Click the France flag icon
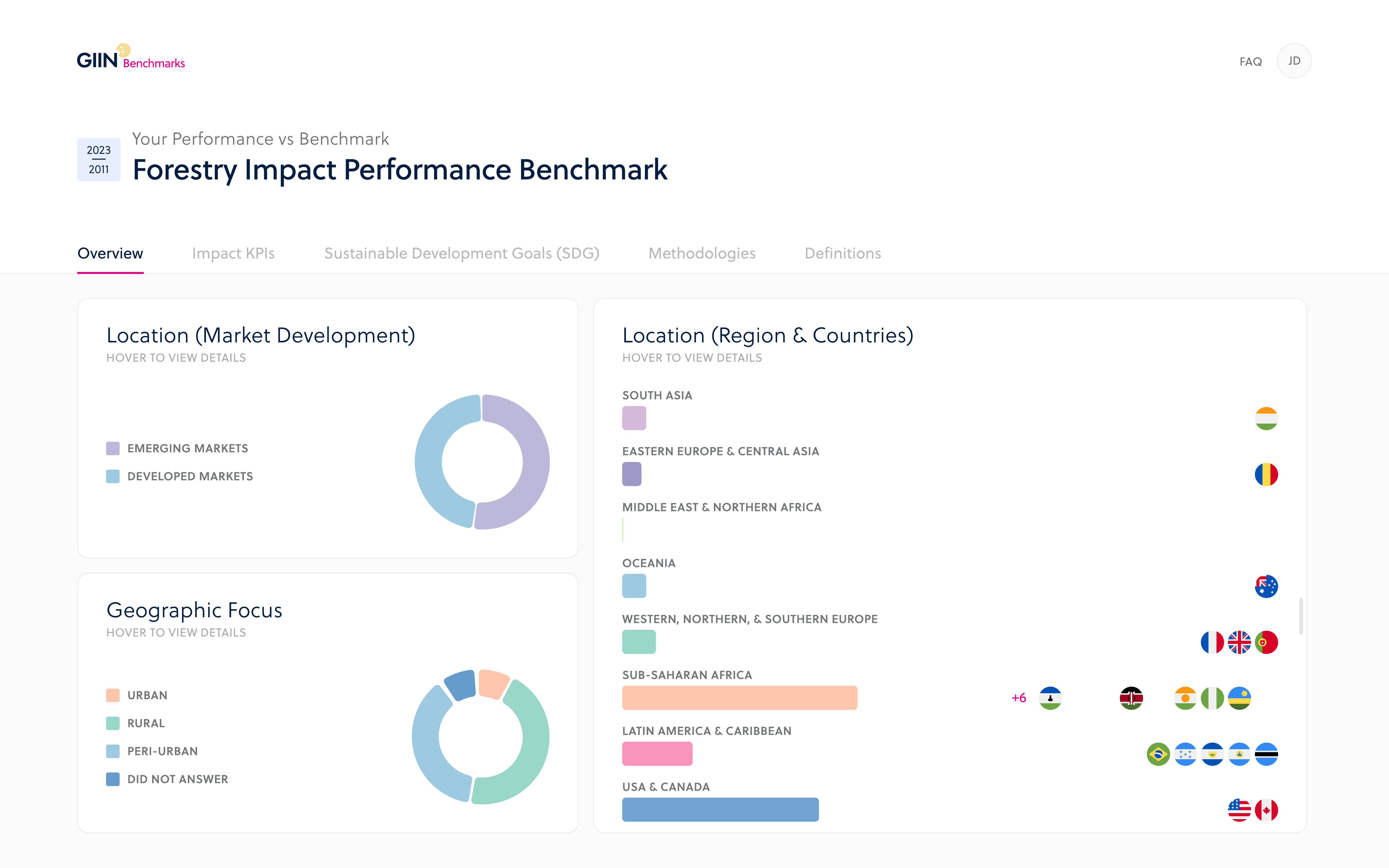The height and width of the screenshot is (868, 1389). (1212, 642)
